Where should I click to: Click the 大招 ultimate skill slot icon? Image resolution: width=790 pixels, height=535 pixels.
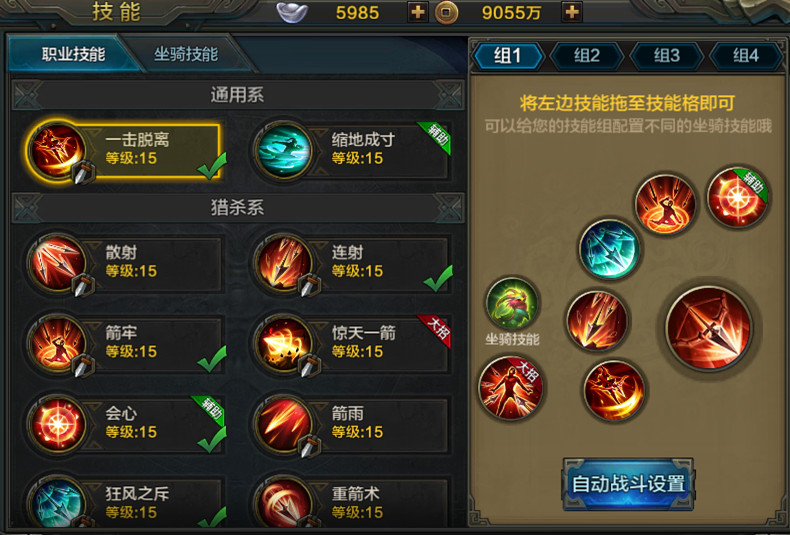(x=510, y=388)
